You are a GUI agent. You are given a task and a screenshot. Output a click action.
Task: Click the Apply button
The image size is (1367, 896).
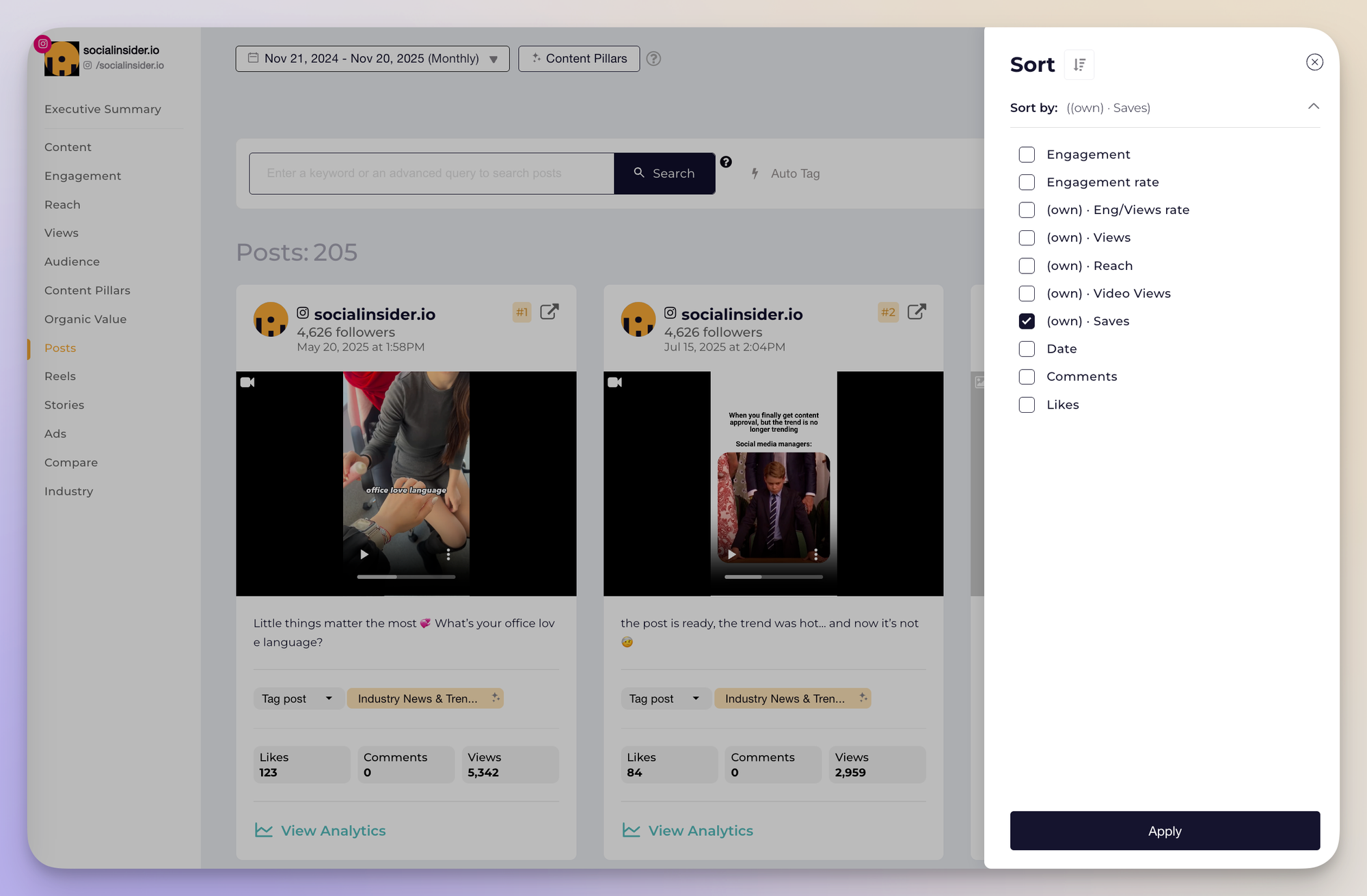1165,830
